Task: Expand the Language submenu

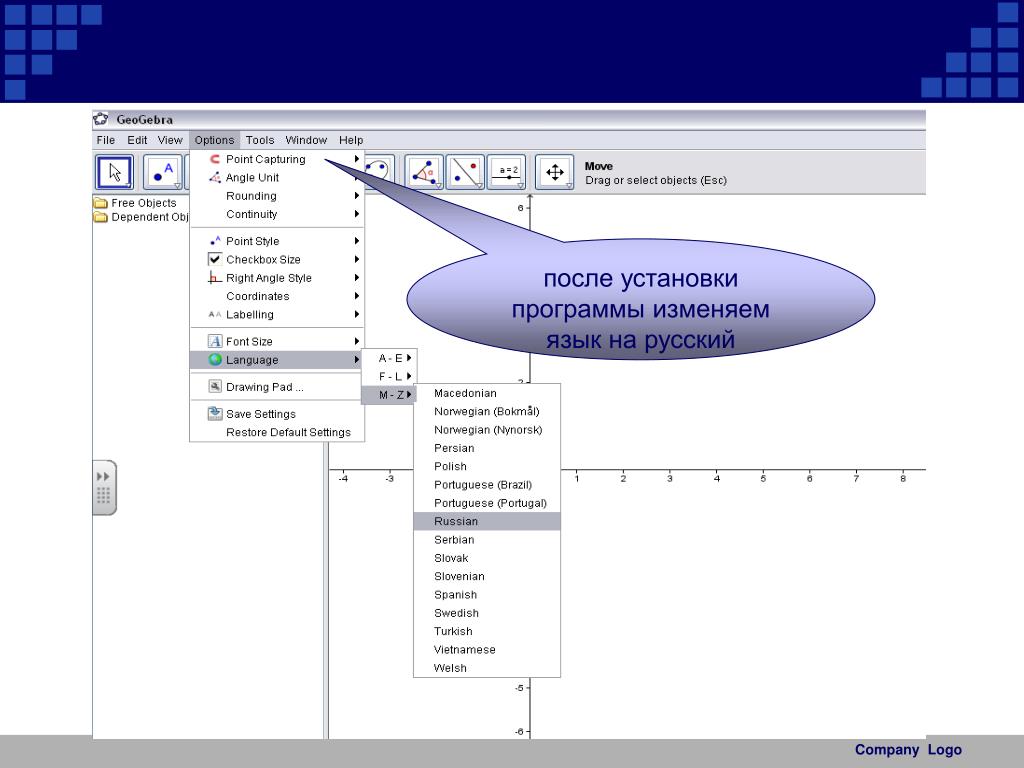Action: coord(277,359)
